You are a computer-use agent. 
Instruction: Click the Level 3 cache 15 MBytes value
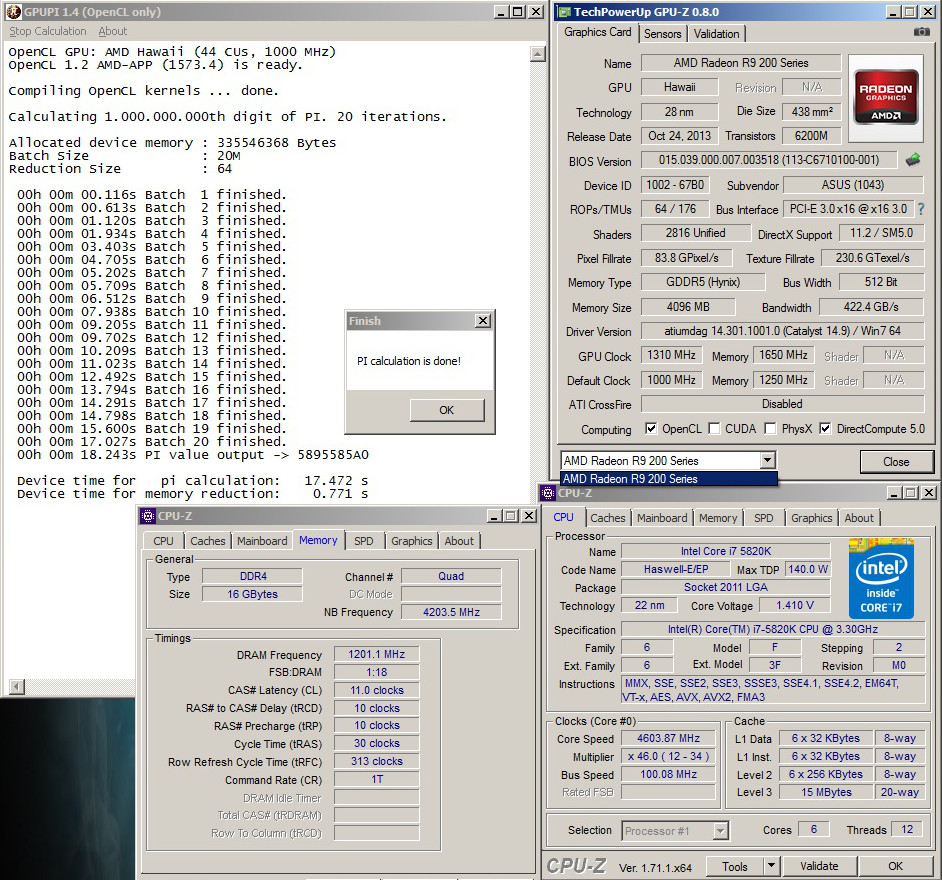tap(825, 792)
